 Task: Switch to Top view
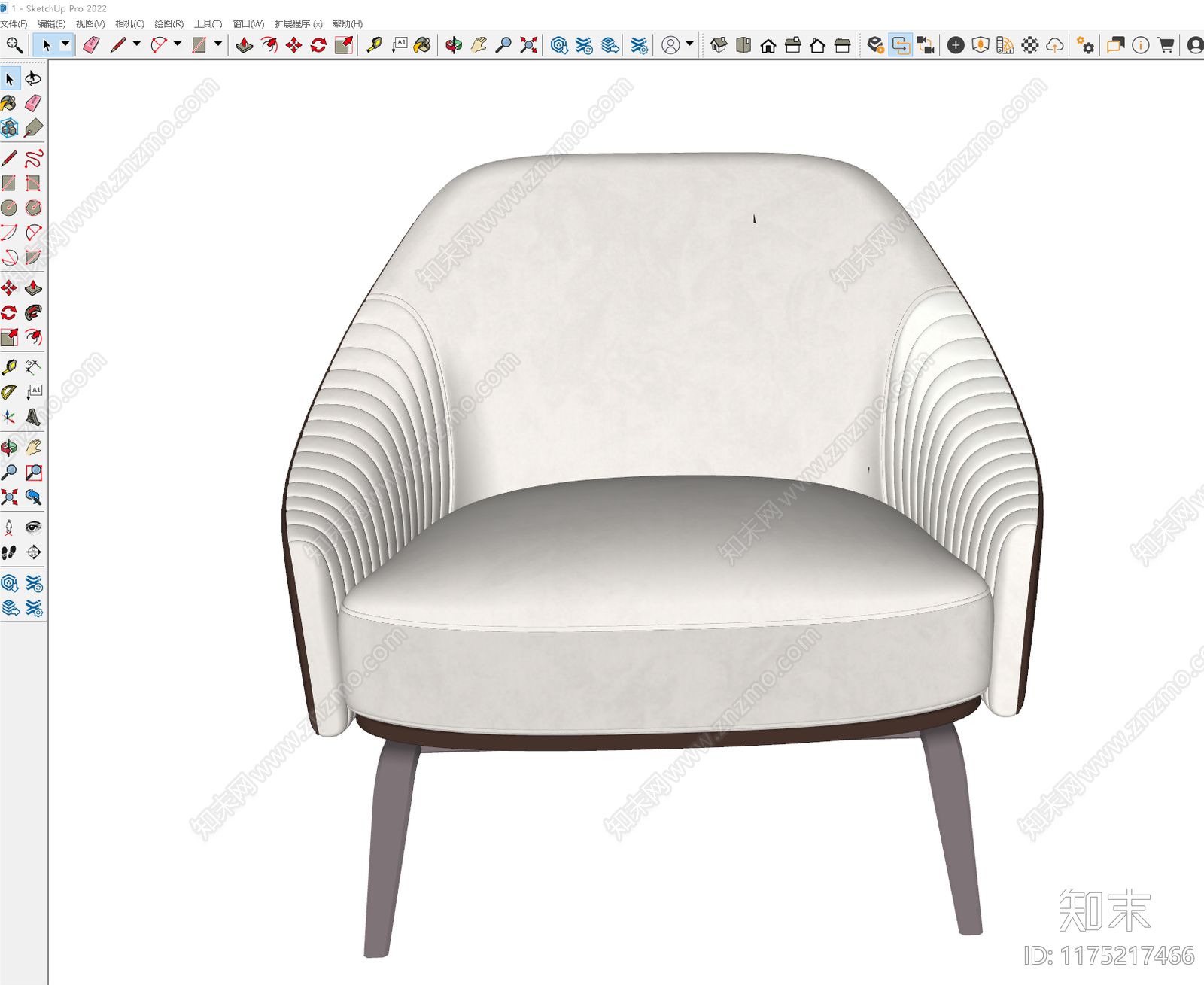pos(743,45)
